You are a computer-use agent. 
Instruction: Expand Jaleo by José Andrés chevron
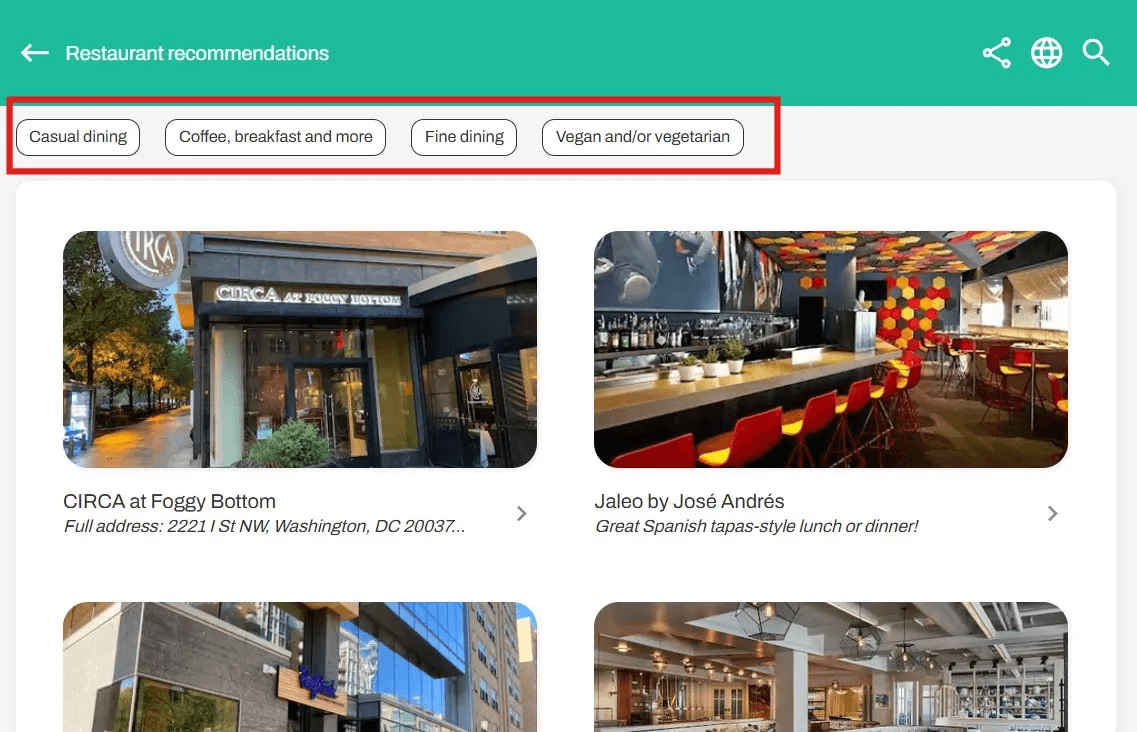(1052, 514)
